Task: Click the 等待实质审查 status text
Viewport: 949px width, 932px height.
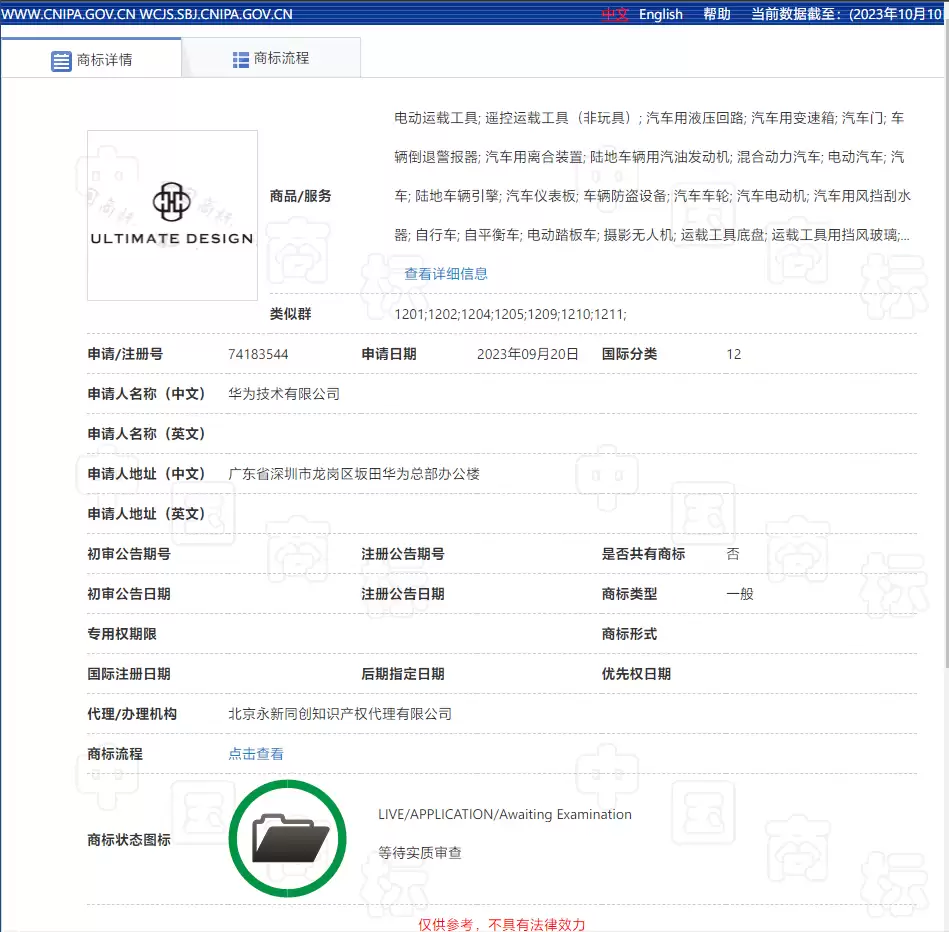Action: pyautogui.click(x=419, y=854)
